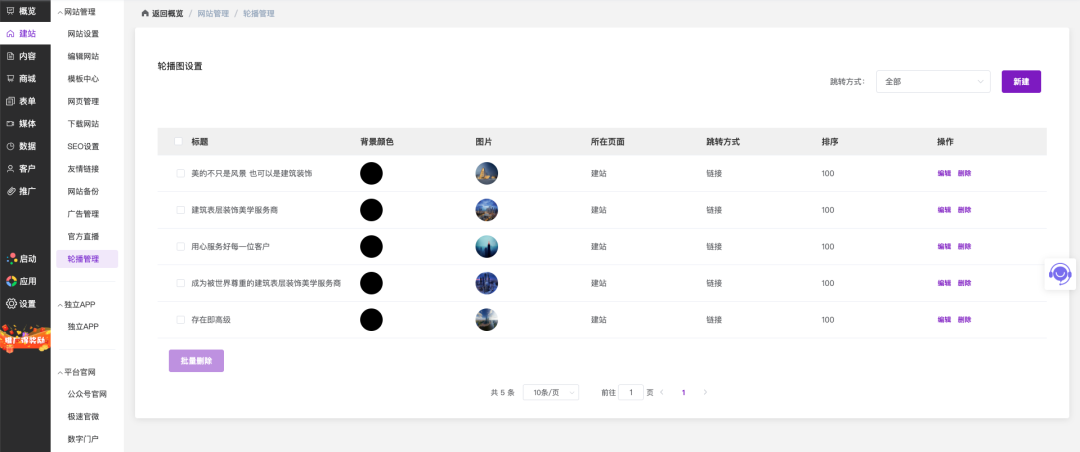Image resolution: width=1080 pixels, height=452 pixels.
Task: Open 模板中心 in the side menu
Action: (83, 79)
